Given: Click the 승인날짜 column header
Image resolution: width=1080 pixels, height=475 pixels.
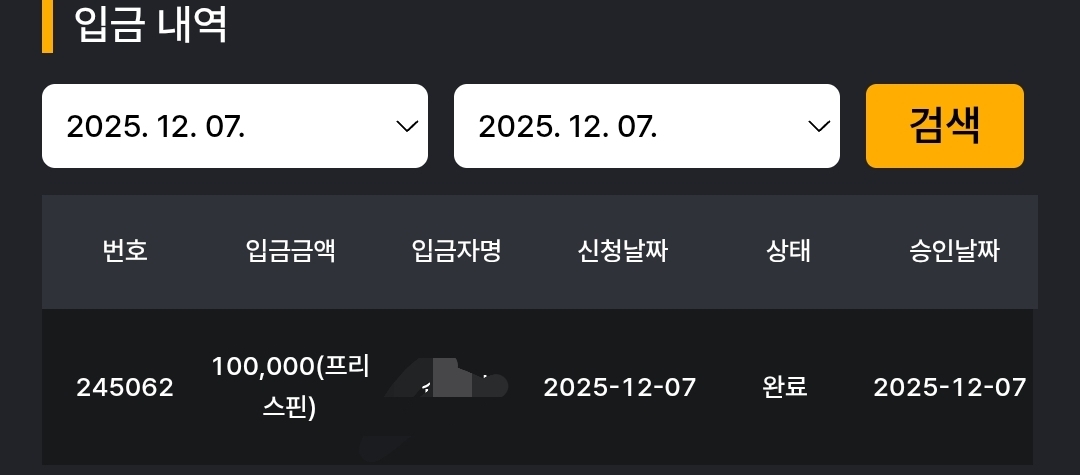Looking at the screenshot, I should point(953,252).
